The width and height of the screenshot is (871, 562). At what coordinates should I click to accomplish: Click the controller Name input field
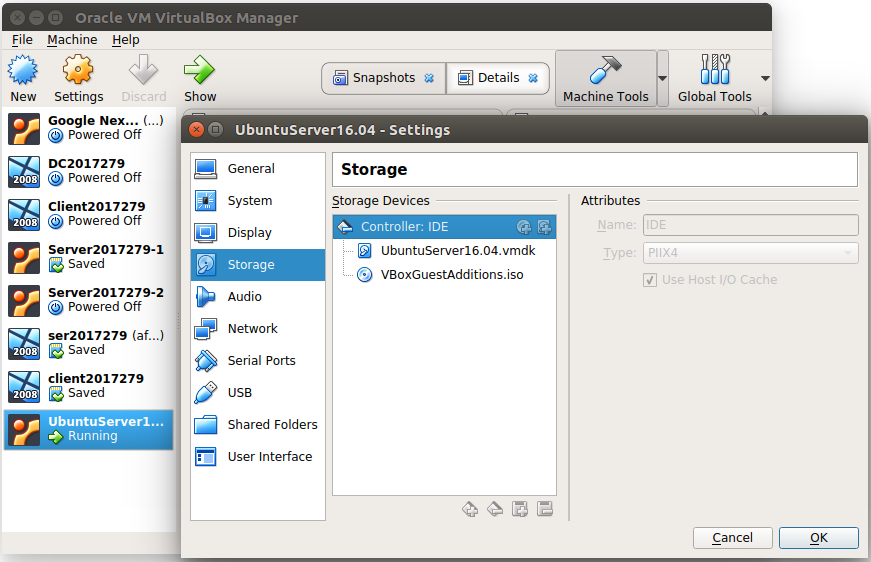750,226
